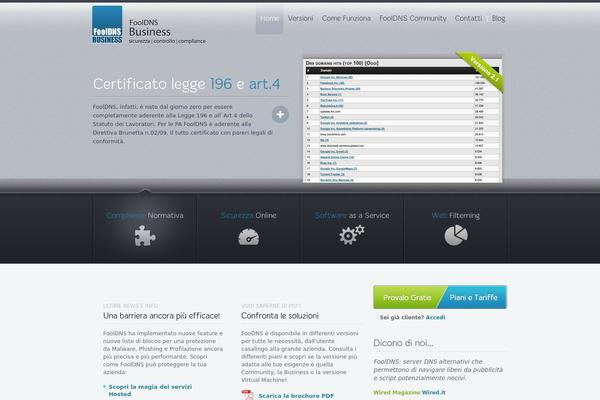The height and width of the screenshot is (400, 600).
Task: Click the puzzle piece icon under Compliance Normativa
Action: pyautogui.click(x=145, y=235)
